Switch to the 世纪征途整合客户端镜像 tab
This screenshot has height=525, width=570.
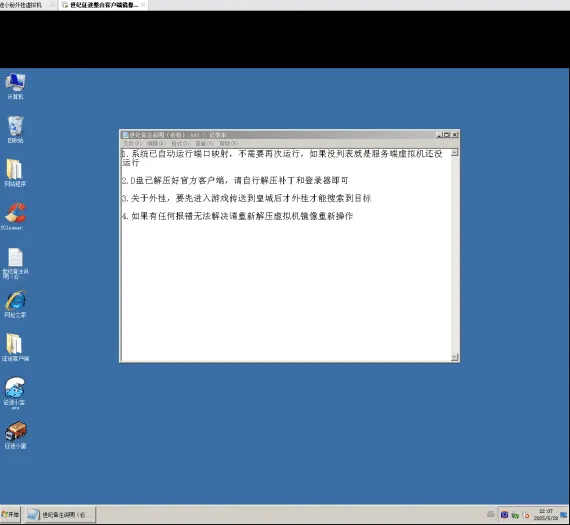click(103, 5)
